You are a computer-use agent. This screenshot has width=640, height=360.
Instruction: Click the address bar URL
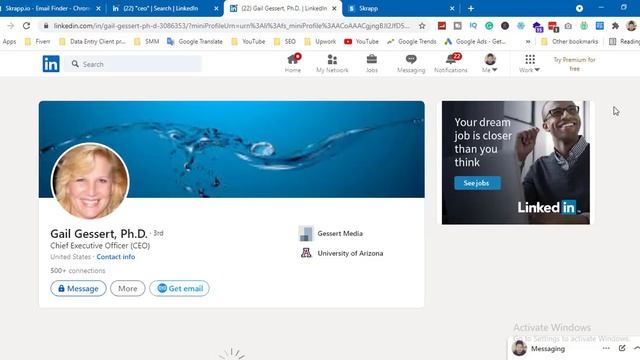coord(231,26)
